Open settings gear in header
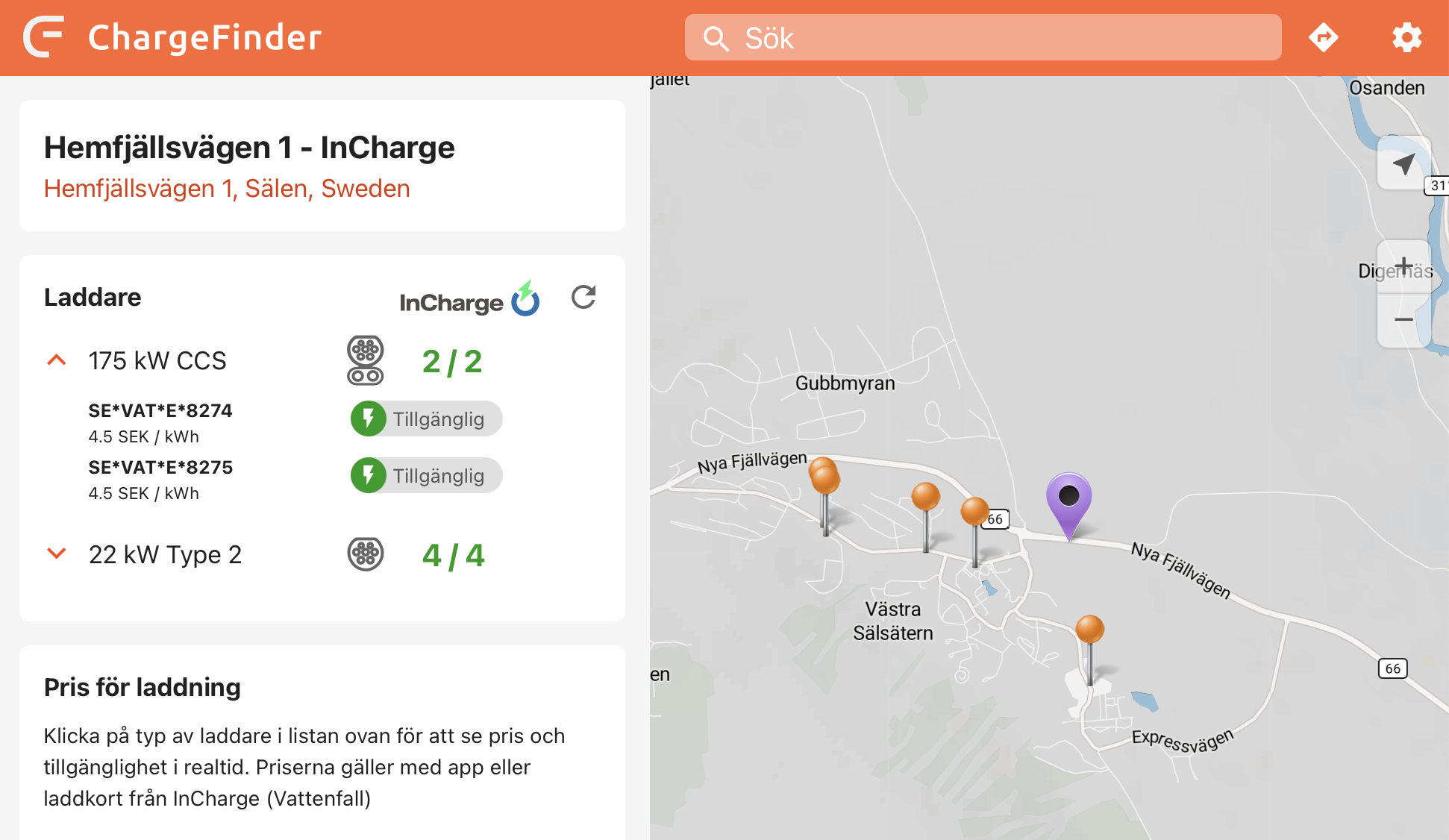Viewport: 1449px width, 840px height. click(1406, 37)
